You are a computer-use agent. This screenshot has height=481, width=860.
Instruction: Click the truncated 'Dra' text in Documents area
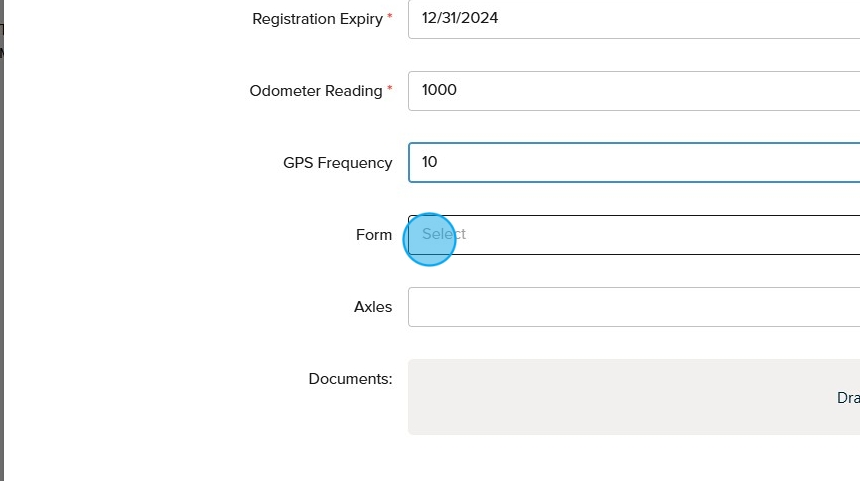click(x=848, y=398)
